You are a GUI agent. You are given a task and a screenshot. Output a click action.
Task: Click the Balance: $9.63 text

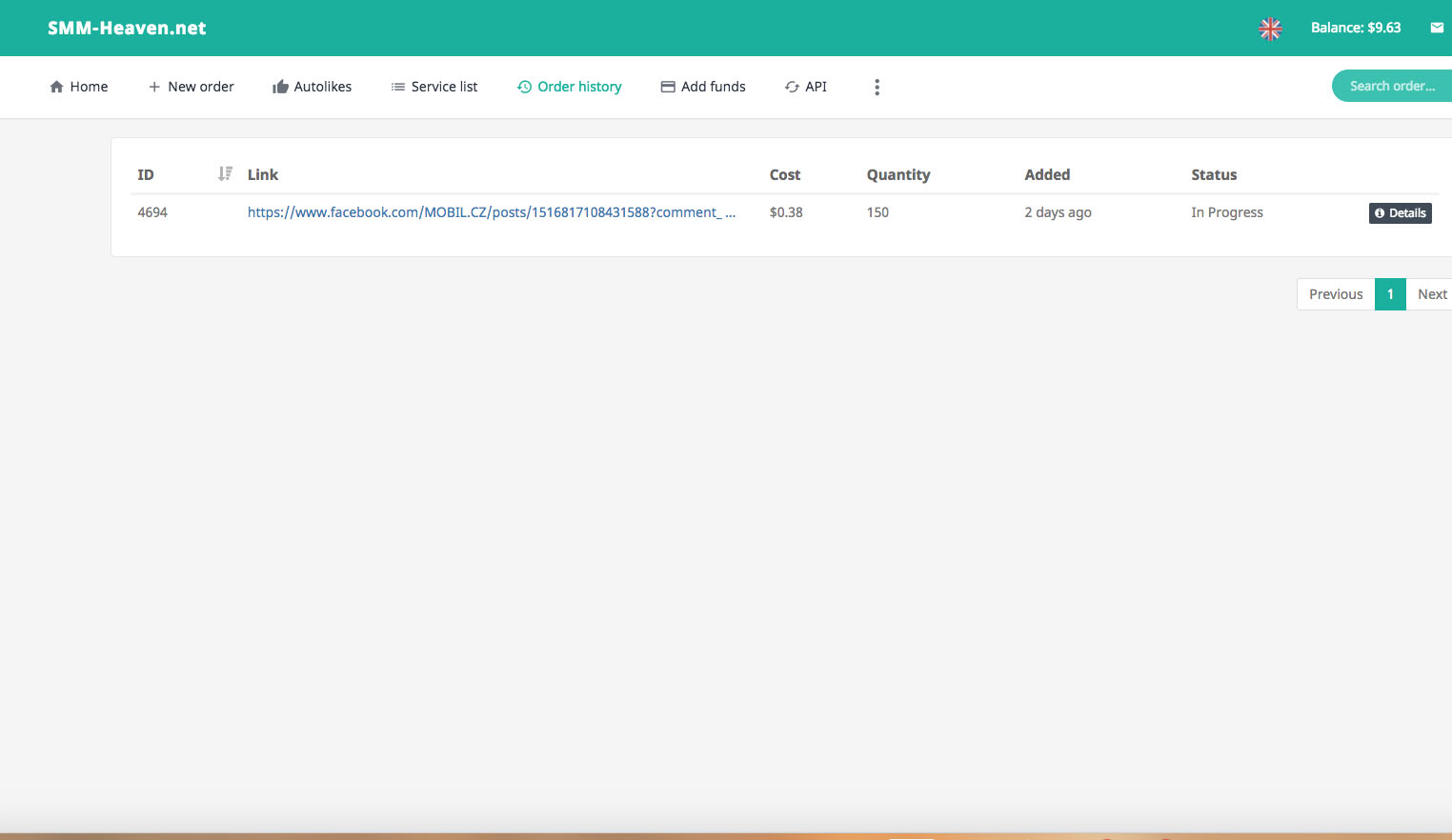point(1356,28)
